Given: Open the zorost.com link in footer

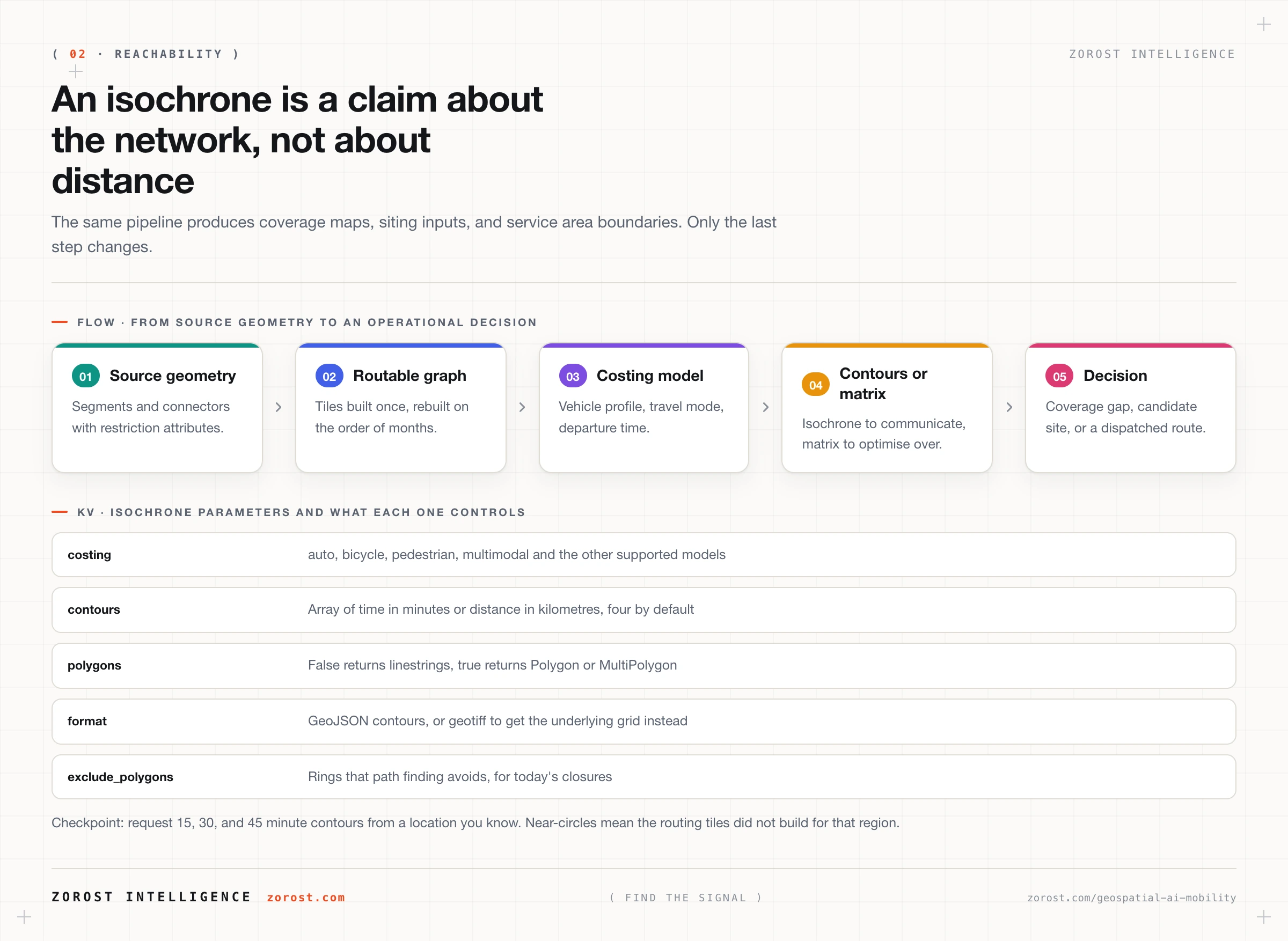Looking at the screenshot, I should click(x=306, y=897).
